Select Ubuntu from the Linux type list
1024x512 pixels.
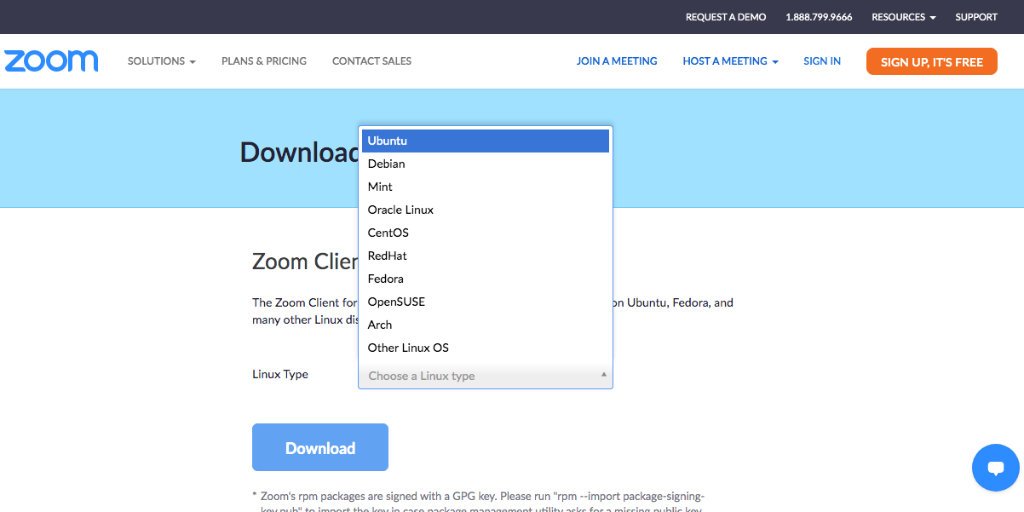pyautogui.click(x=485, y=140)
